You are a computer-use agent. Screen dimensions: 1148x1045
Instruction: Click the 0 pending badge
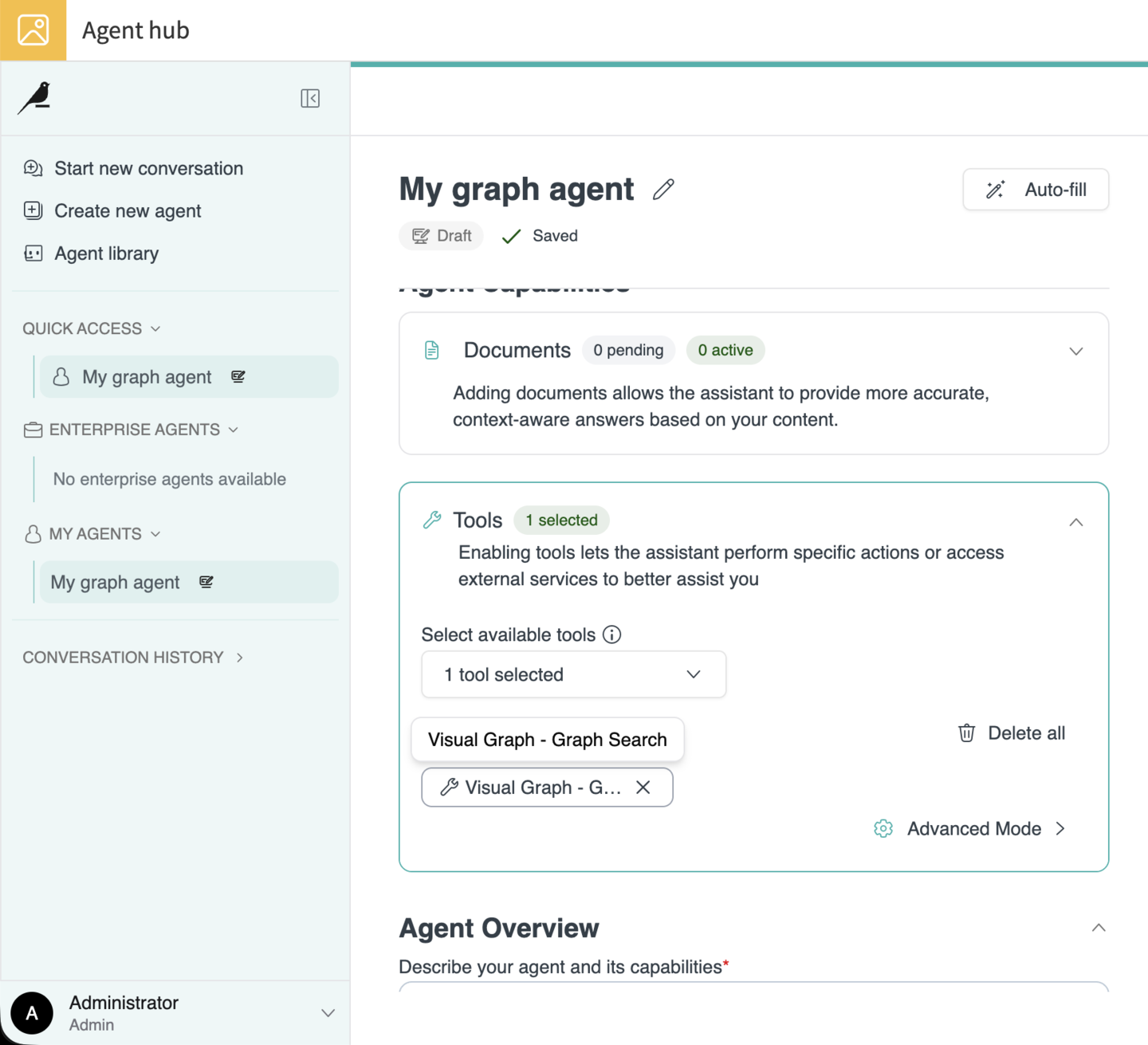(628, 350)
